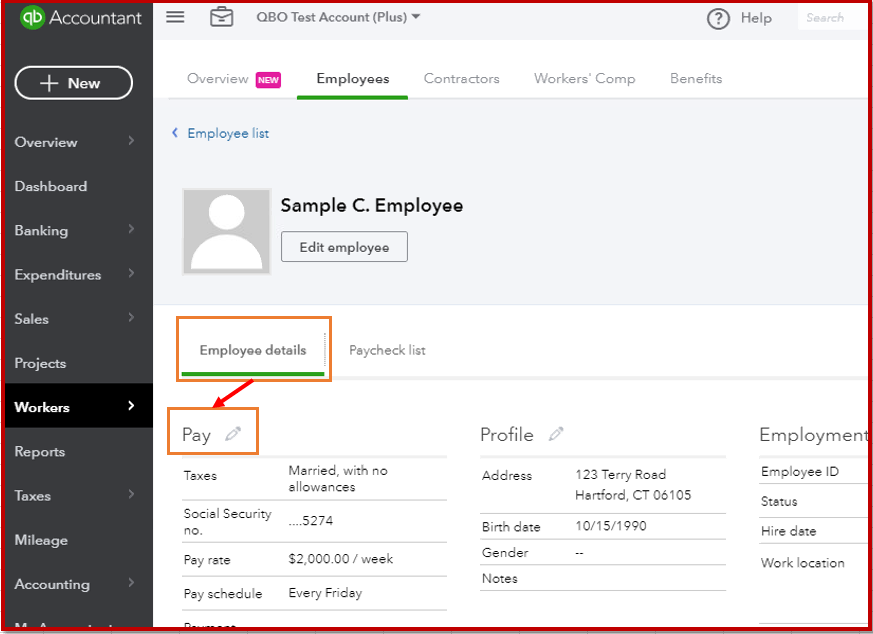Click the Edit employee button
The width and height of the screenshot is (873, 634).
click(x=344, y=247)
